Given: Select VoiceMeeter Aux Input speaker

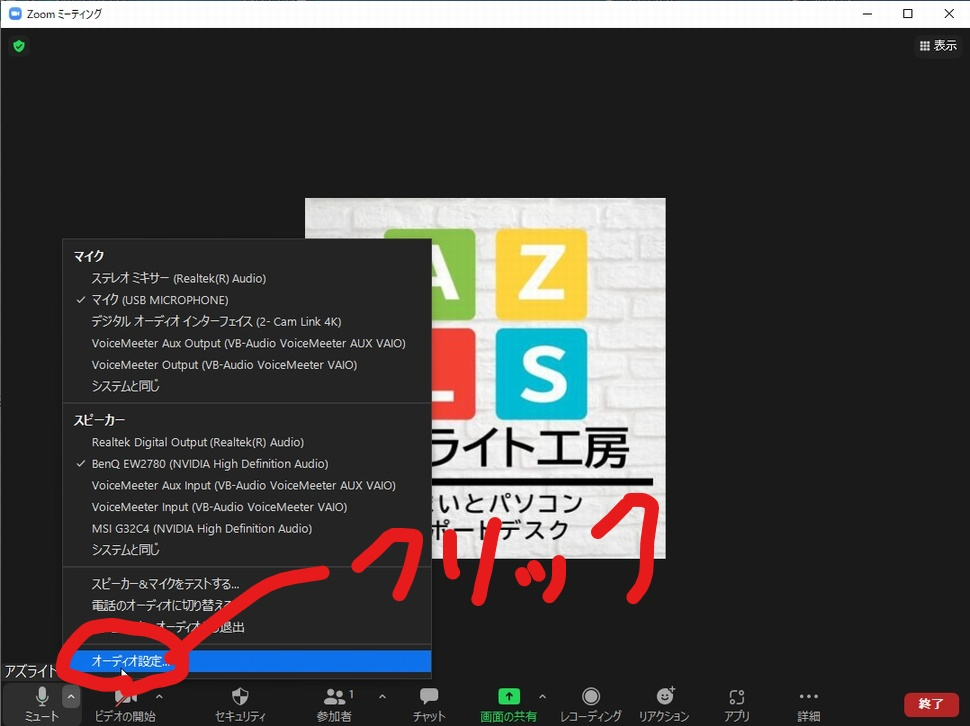Looking at the screenshot, I should (x=247, y=485).
